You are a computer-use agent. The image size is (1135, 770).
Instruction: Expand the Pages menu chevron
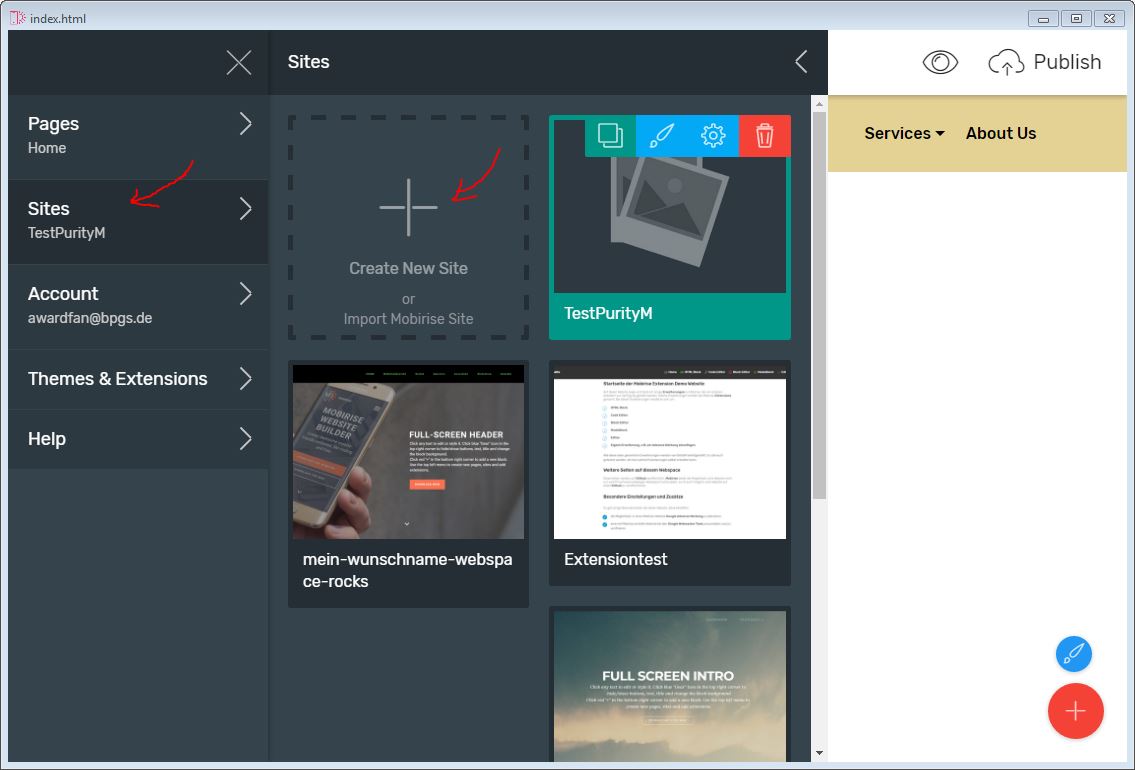click(246, 124)
